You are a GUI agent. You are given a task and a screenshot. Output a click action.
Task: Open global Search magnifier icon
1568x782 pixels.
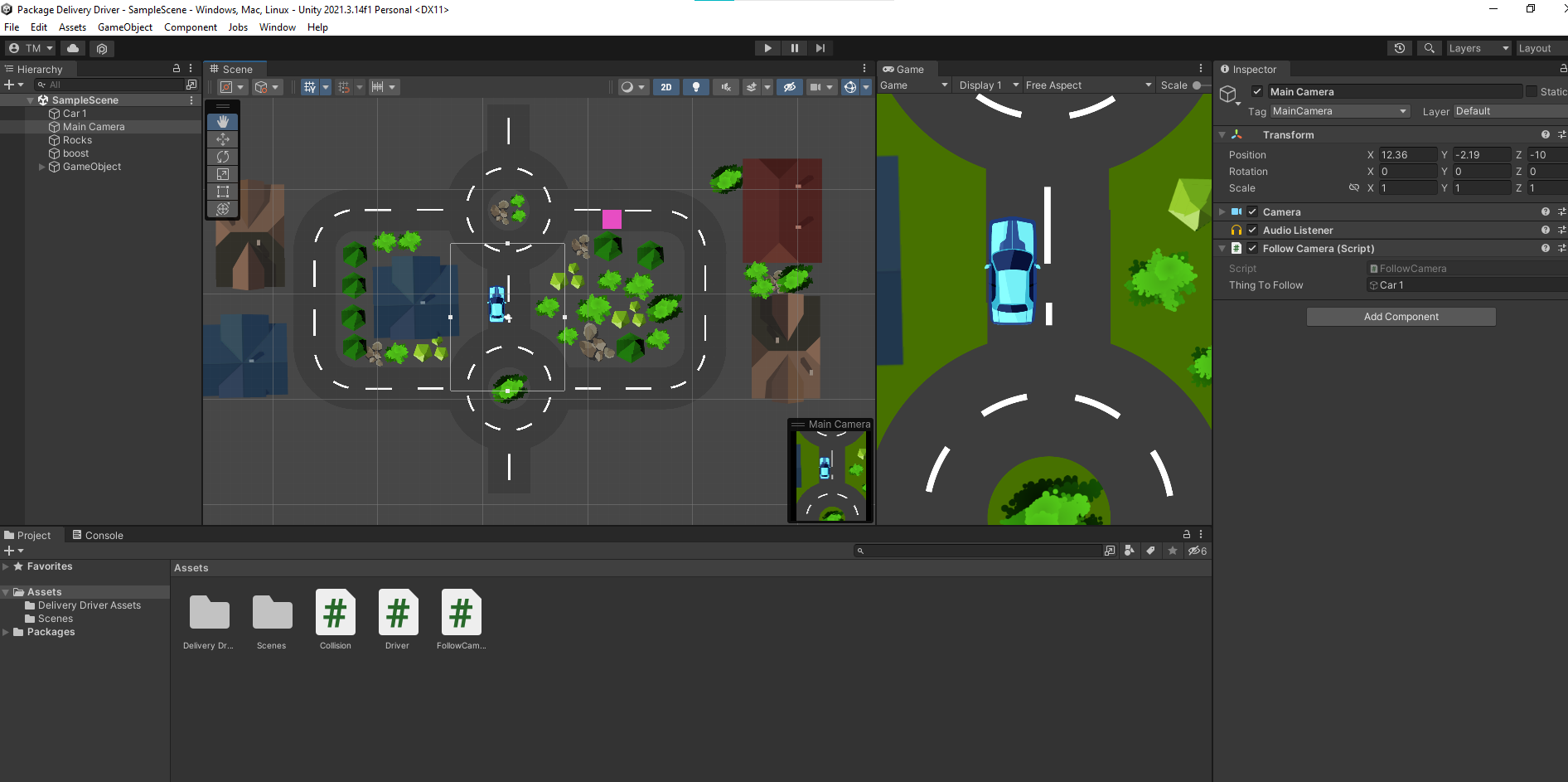pos(1429,48)
